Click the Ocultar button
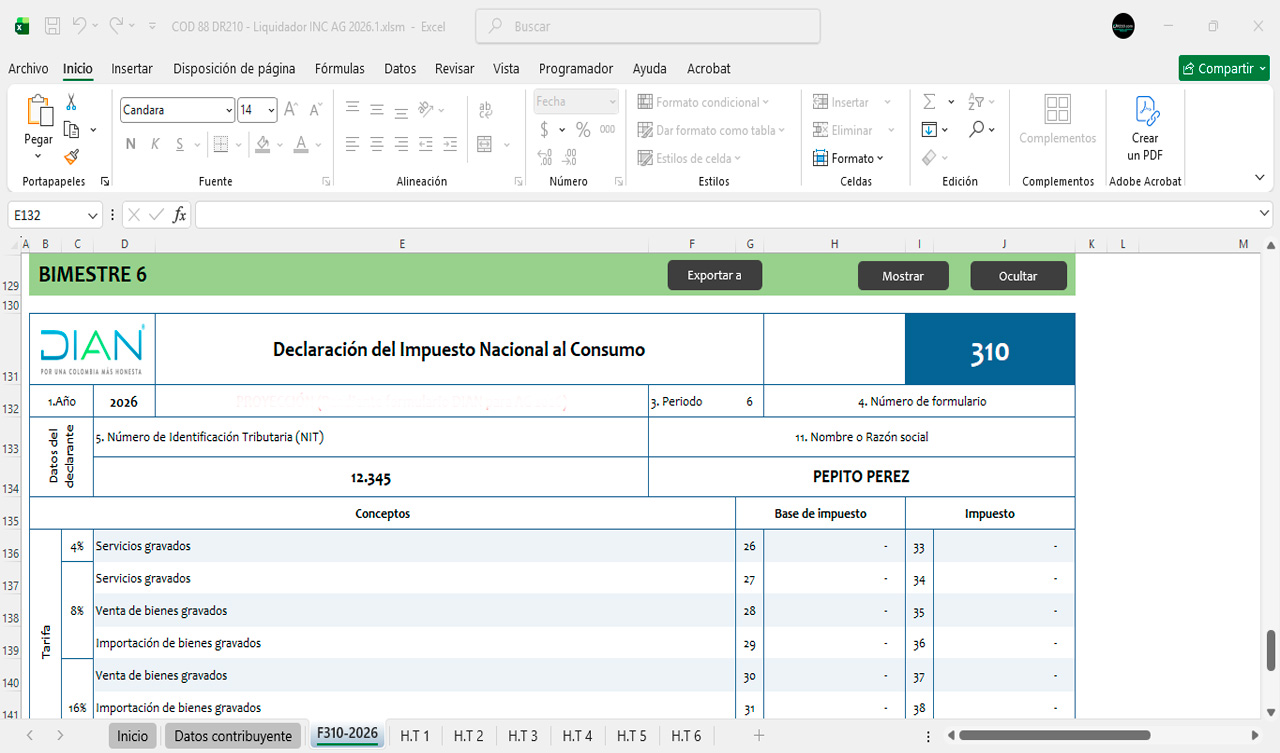This screenshot has height=753, width=1280. [x=1018, y=276]
